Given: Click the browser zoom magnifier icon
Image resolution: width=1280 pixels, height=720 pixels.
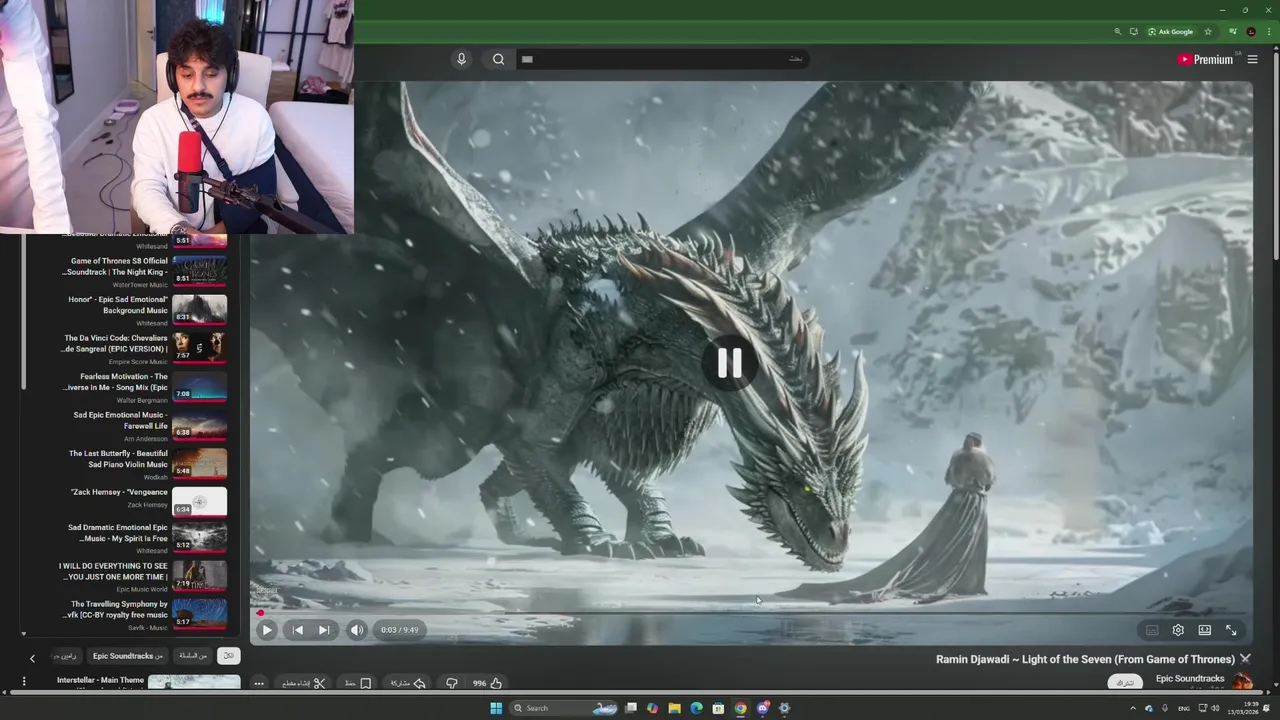Looking at the screenshot, I should pos(1117,31).
